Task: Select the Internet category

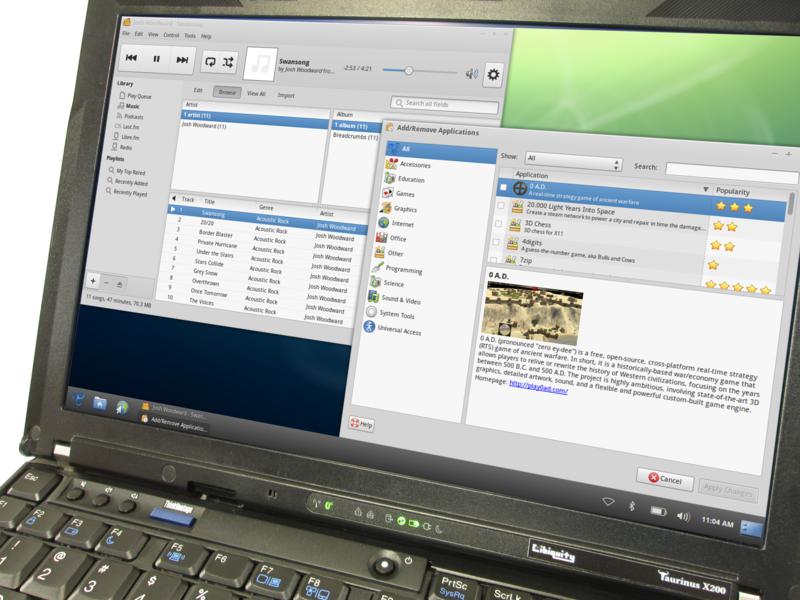Action: tap(396, 223)
